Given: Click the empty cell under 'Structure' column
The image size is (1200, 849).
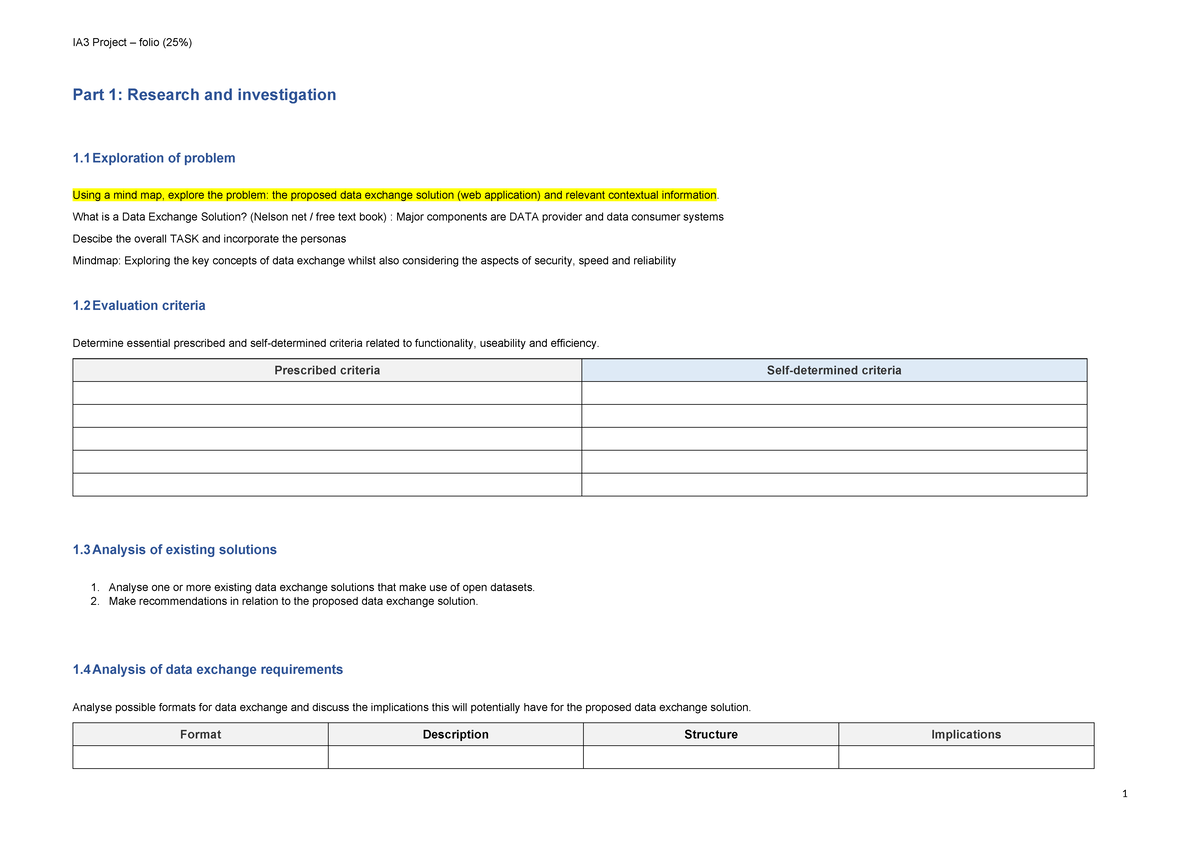Looking at the screenshot, I should (710, 757).
